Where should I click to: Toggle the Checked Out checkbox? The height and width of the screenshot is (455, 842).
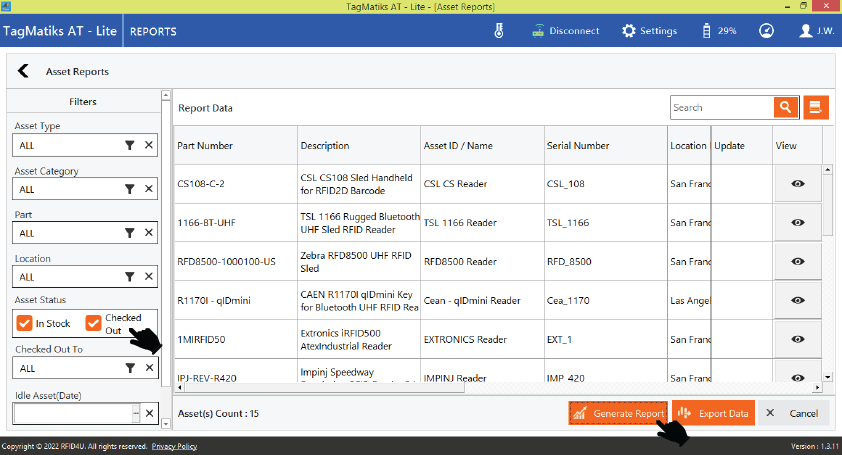tap(93, 323)
